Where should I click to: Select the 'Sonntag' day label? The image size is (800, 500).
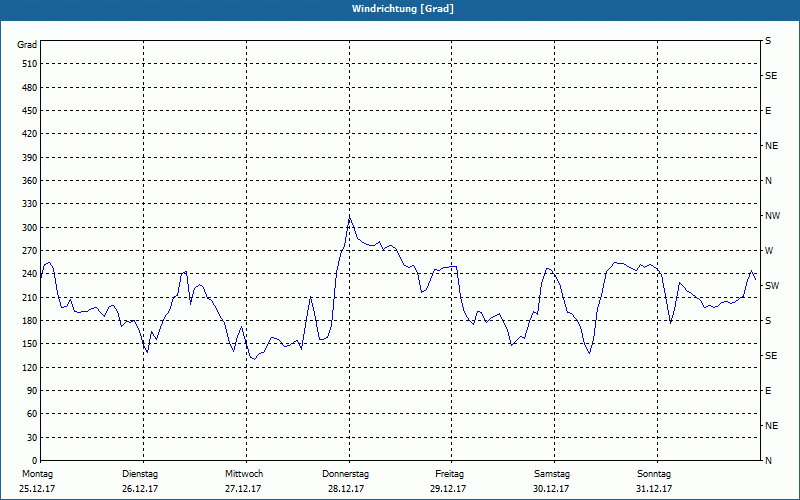654,474
